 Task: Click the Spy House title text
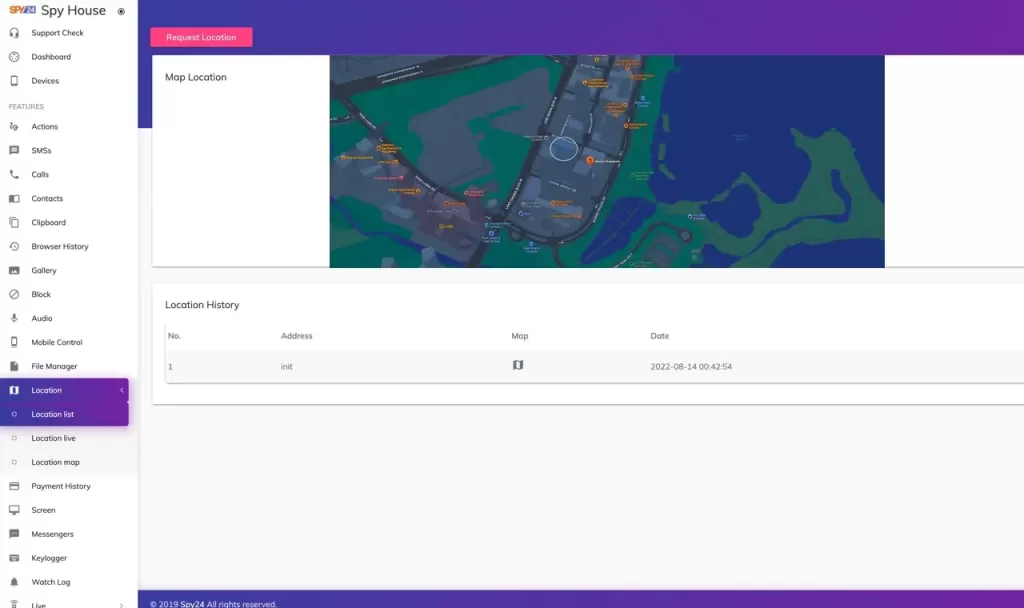pos(73,10)
